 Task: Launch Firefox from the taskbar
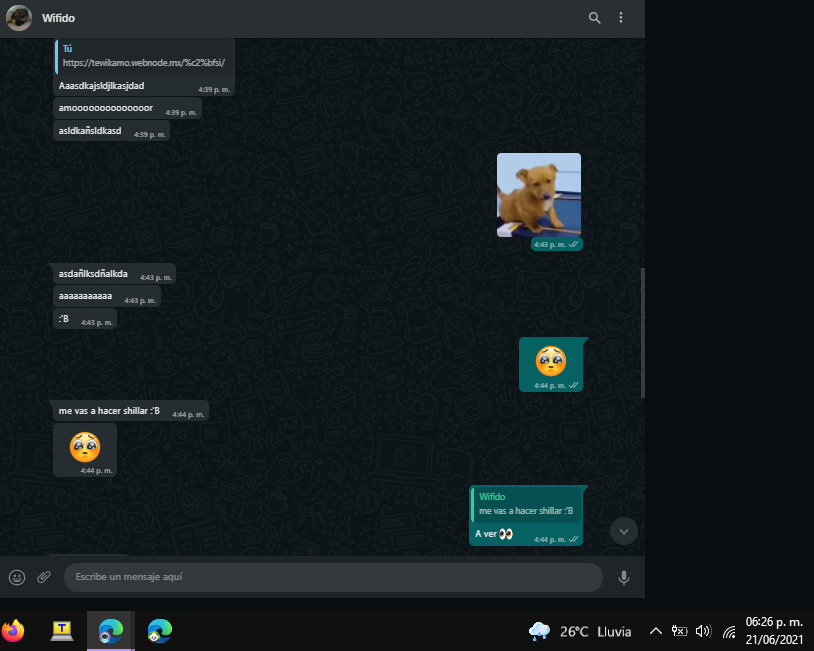pos(14,630)
